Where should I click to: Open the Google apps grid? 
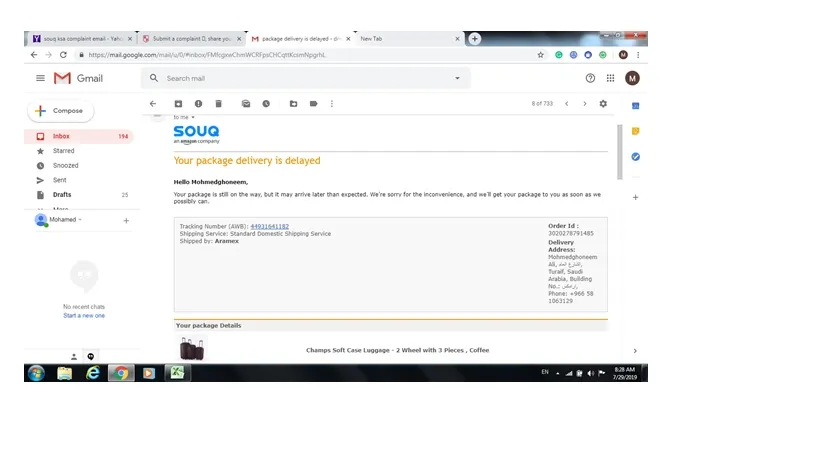[610, 78]
